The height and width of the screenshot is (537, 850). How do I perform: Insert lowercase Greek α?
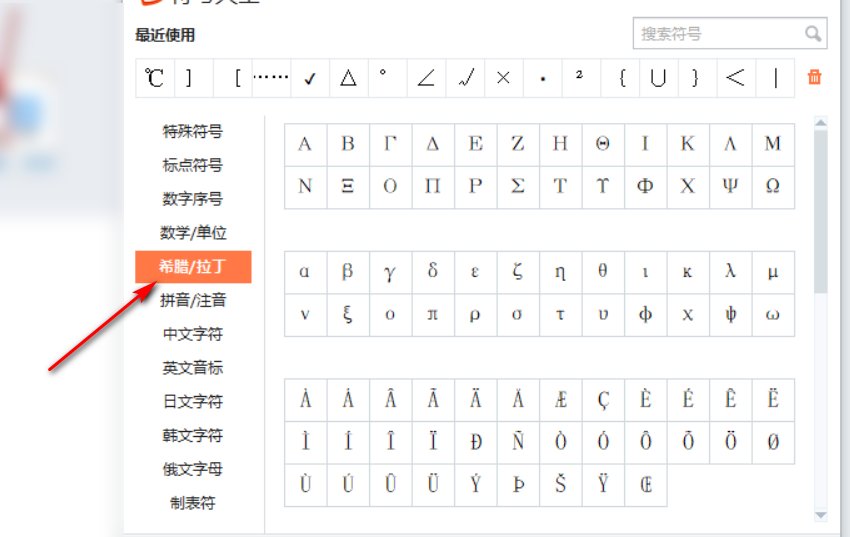pos(305,272)
